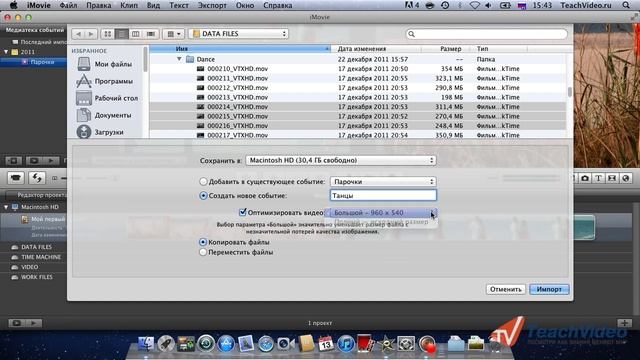Image resolution: width=640 pixels, height=360 pixels.
Task: Click the new event name field
Action: click(383, 196)
